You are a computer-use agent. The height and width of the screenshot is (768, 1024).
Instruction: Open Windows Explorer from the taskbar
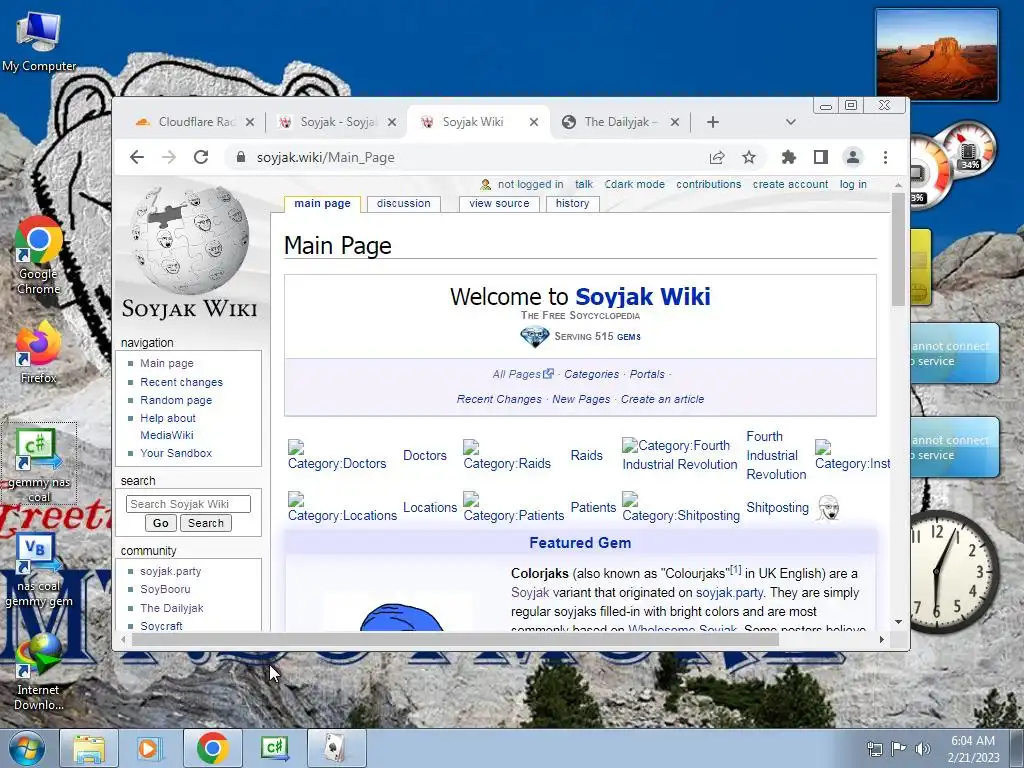coord(89,748)
